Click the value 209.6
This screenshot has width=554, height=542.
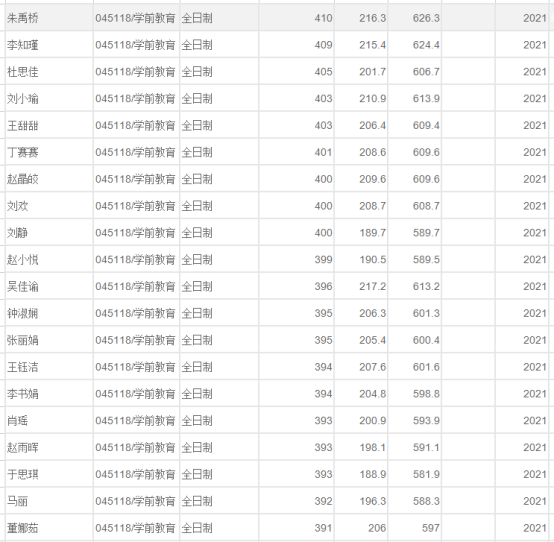[x=373, y=179]
